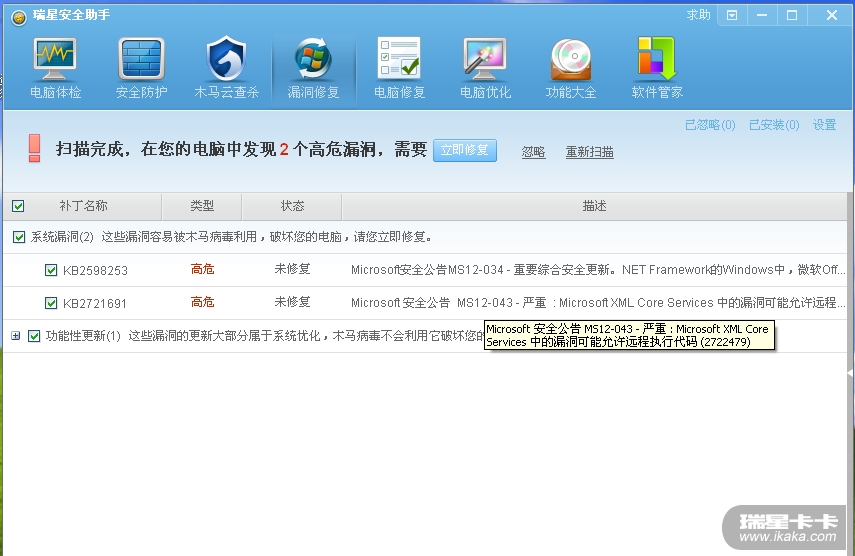
Task: Click the side panel collapse arrow at right edge
Action: coord(850,373)
